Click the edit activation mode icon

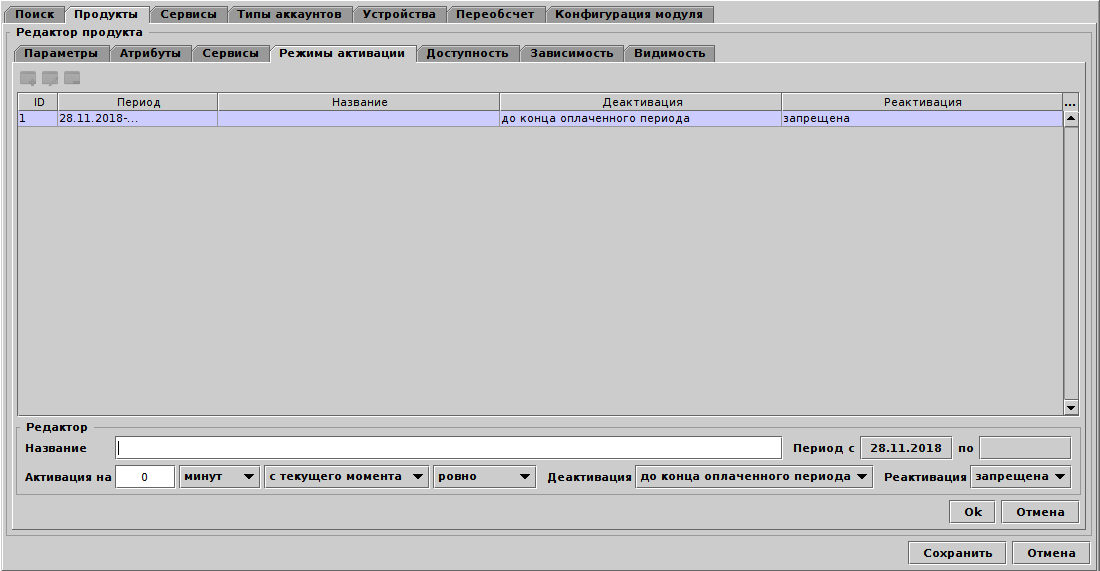coord(50,79)
